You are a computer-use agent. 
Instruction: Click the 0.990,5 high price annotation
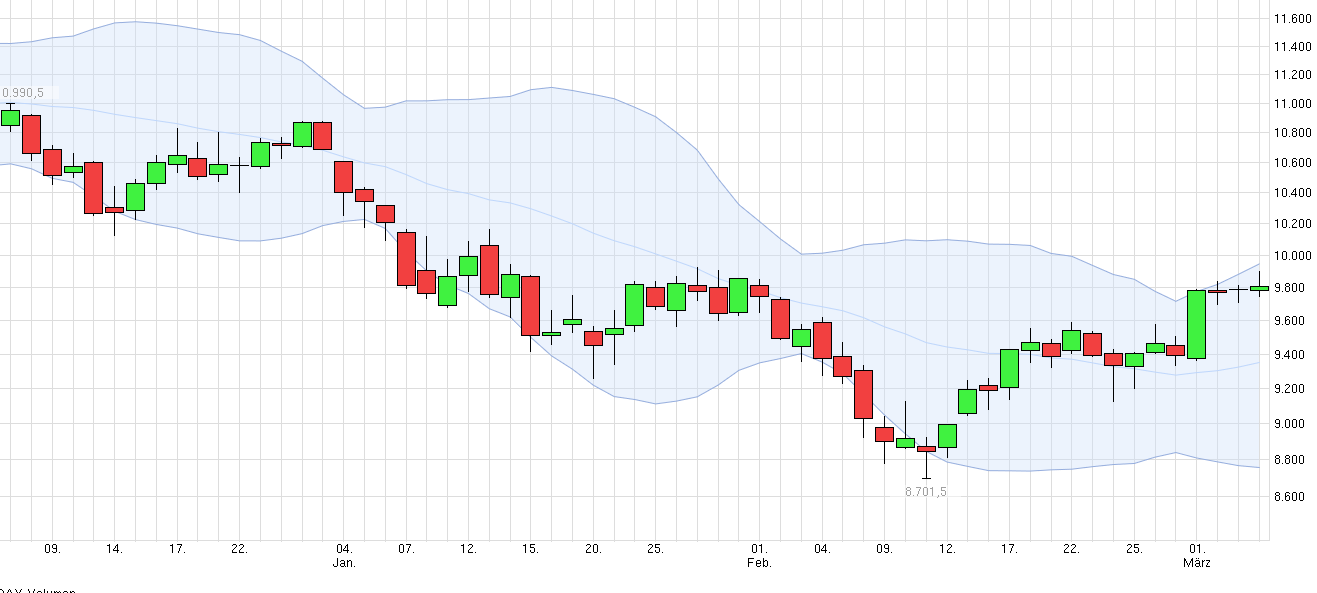[22, 93]
